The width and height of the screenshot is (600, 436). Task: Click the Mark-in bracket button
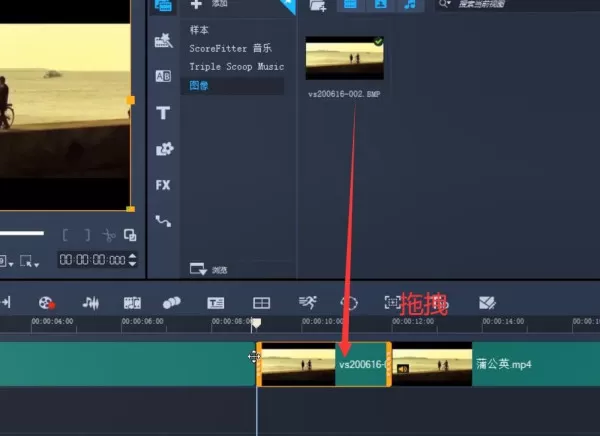(65, 235)
